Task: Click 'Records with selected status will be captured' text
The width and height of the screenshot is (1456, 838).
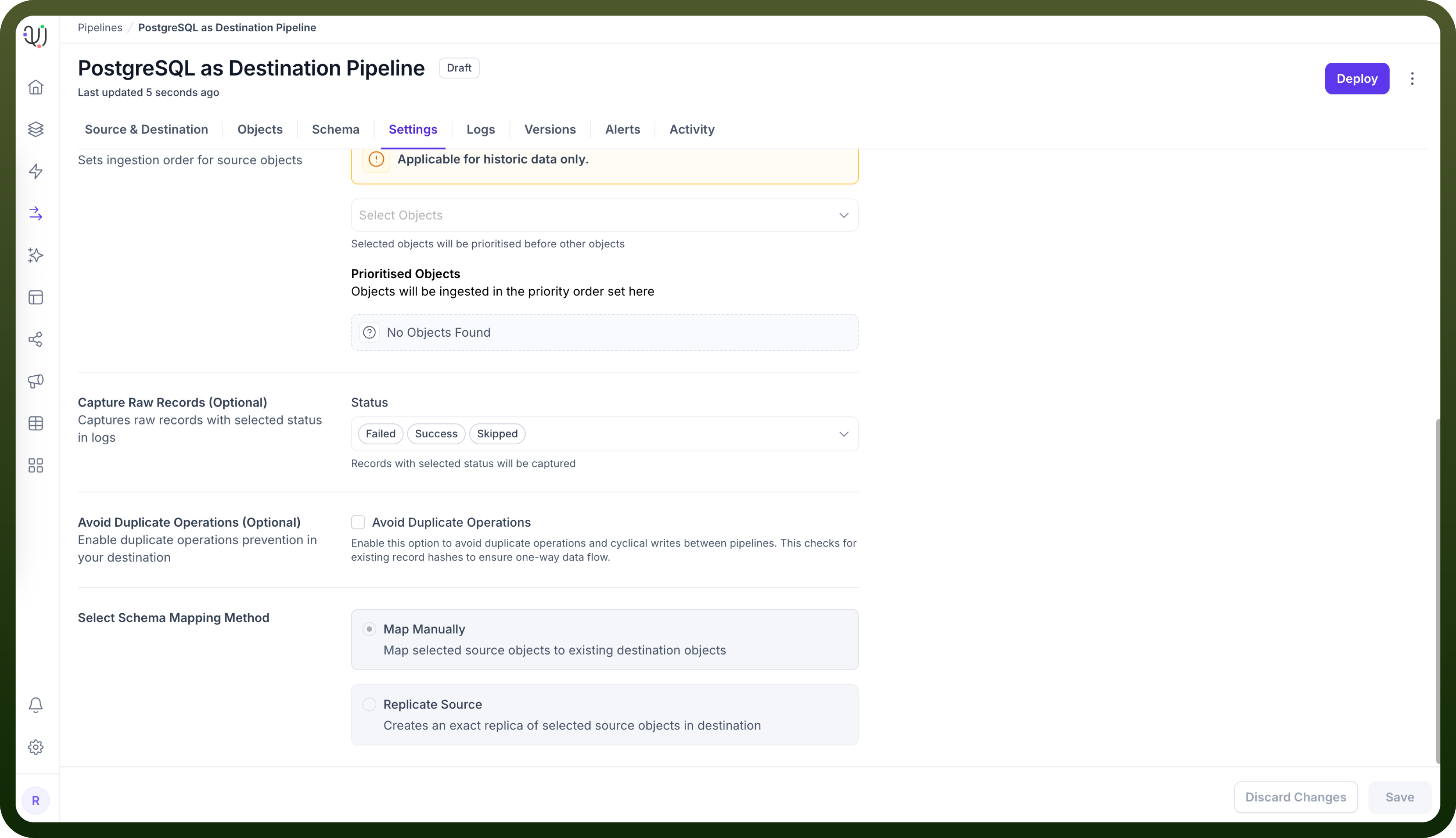Action: tap(463, 463)
